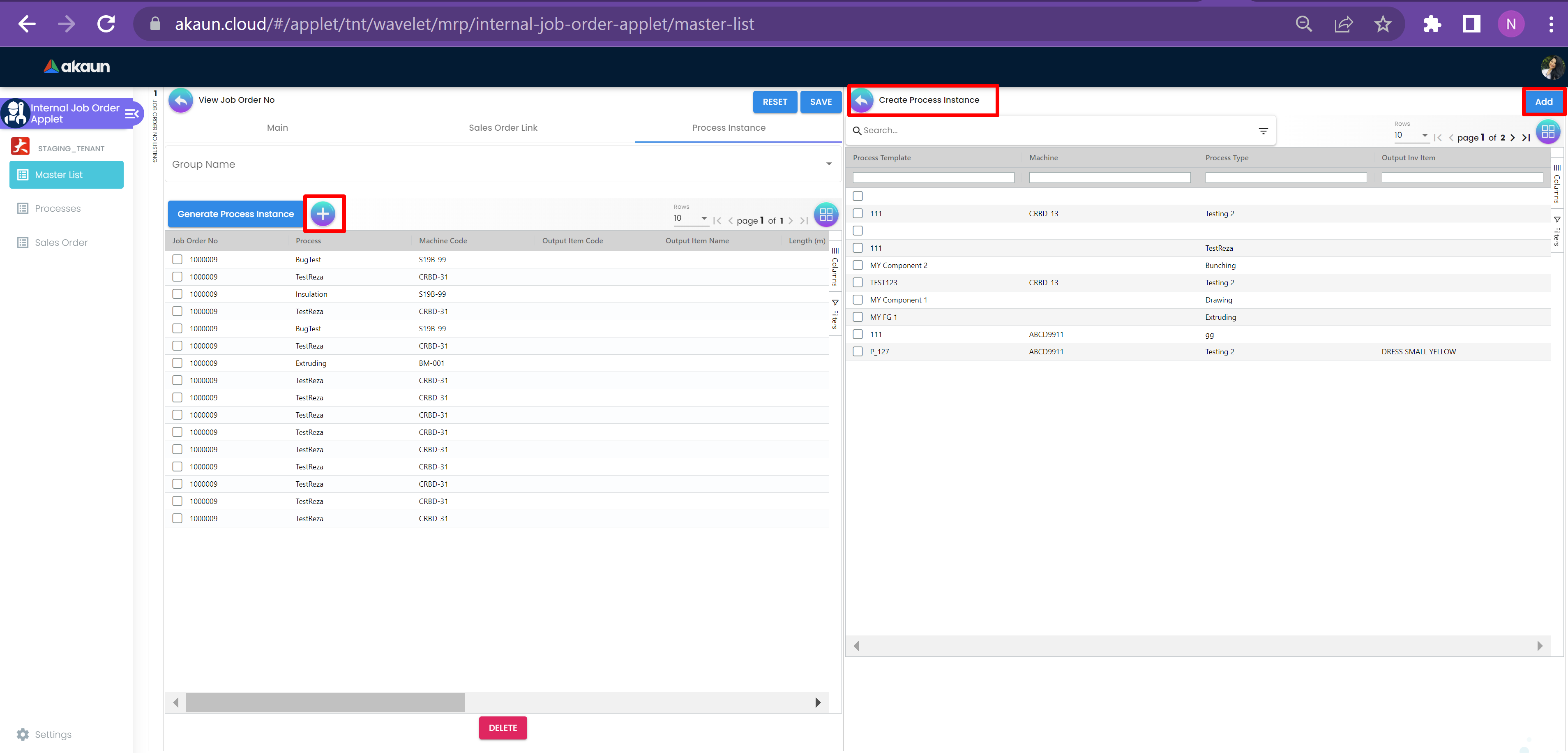This screenshot has width=1568, height=753.
Task: Click back arrow next to View Job Order No
Action: [x=181, y=100]
